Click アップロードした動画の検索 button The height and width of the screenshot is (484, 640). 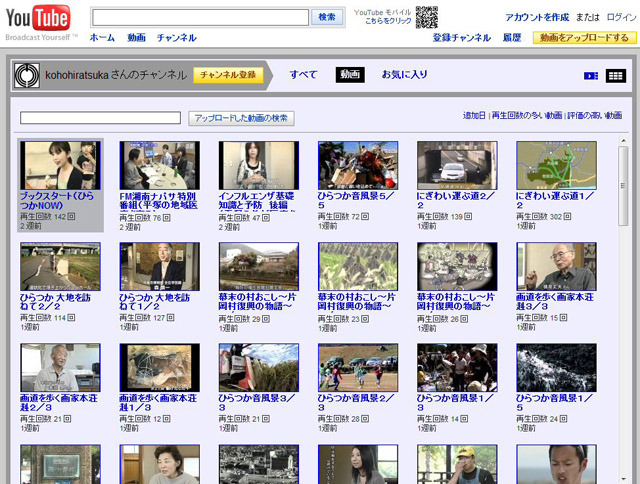click(x=241, y=118)
